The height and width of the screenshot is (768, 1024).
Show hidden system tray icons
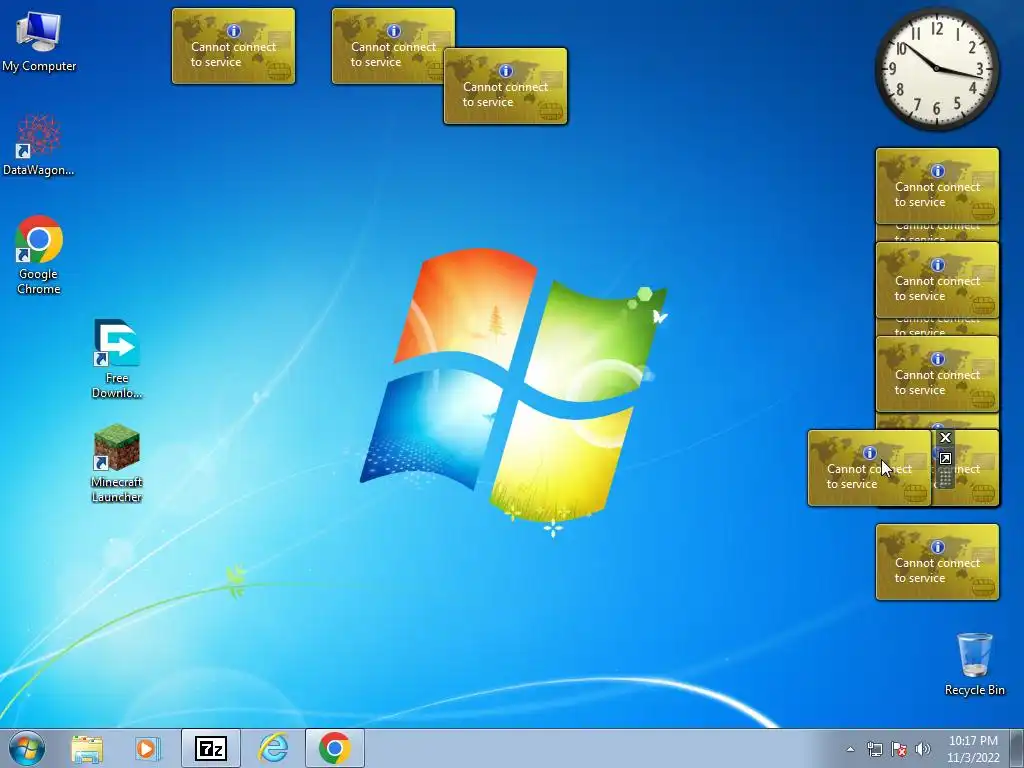click(850, 749)
